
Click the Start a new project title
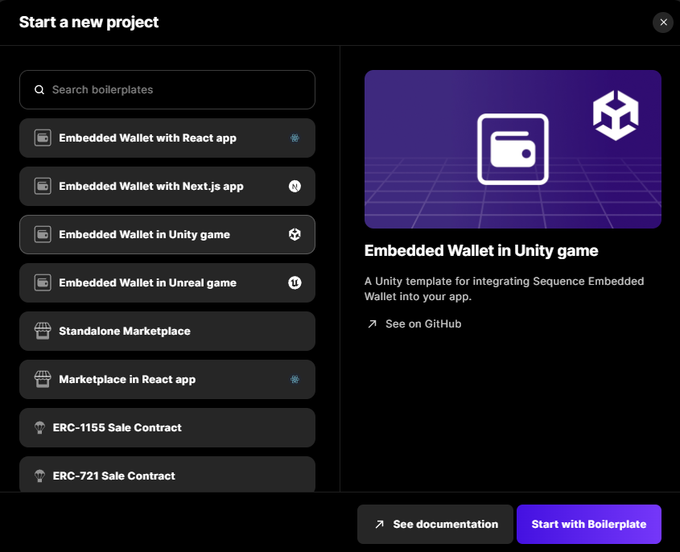tap(89, 22)
